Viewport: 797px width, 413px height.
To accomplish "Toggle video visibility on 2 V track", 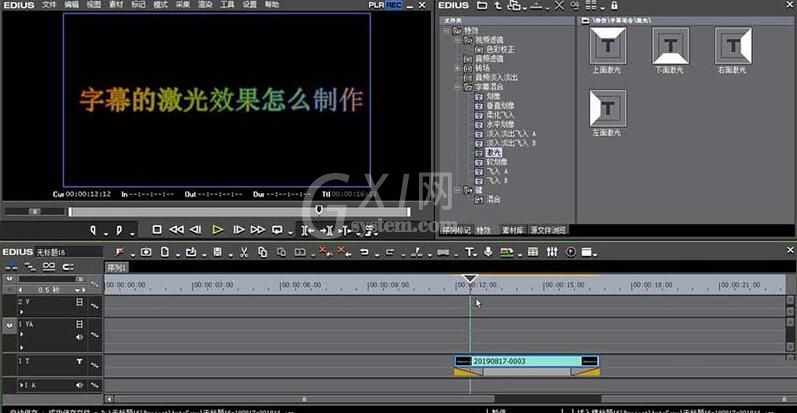I will click(x=79, y=302).
